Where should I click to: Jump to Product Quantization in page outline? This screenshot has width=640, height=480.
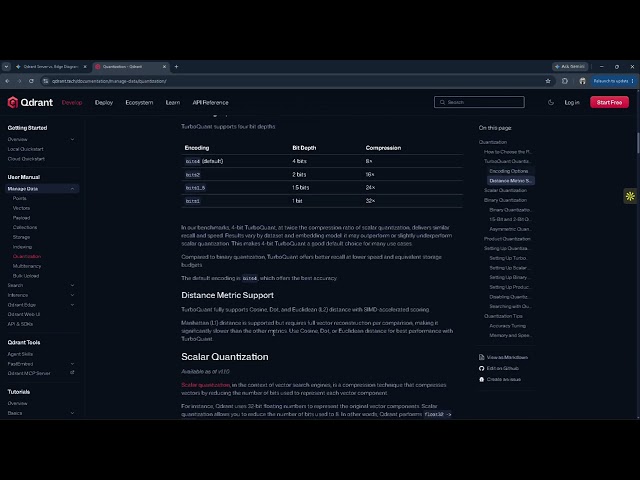[x=507, y=239]
